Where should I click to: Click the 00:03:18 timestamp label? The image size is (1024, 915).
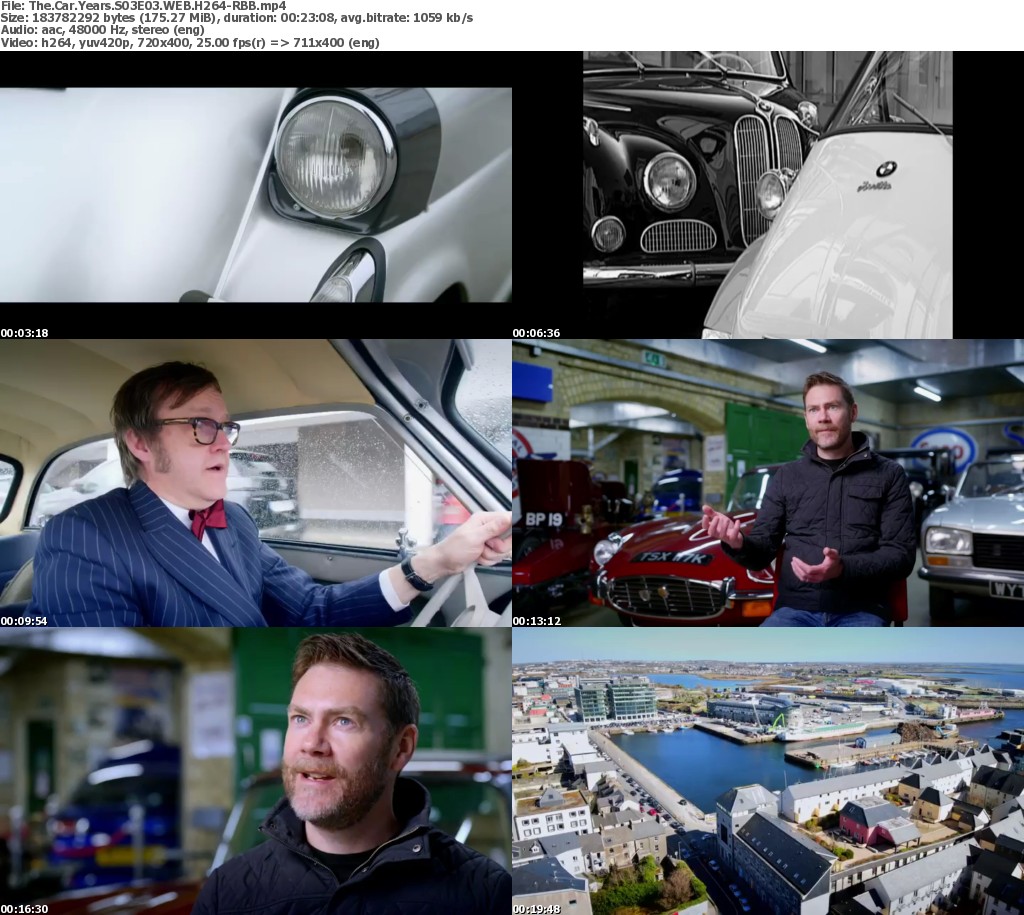[x=24, y=333]
